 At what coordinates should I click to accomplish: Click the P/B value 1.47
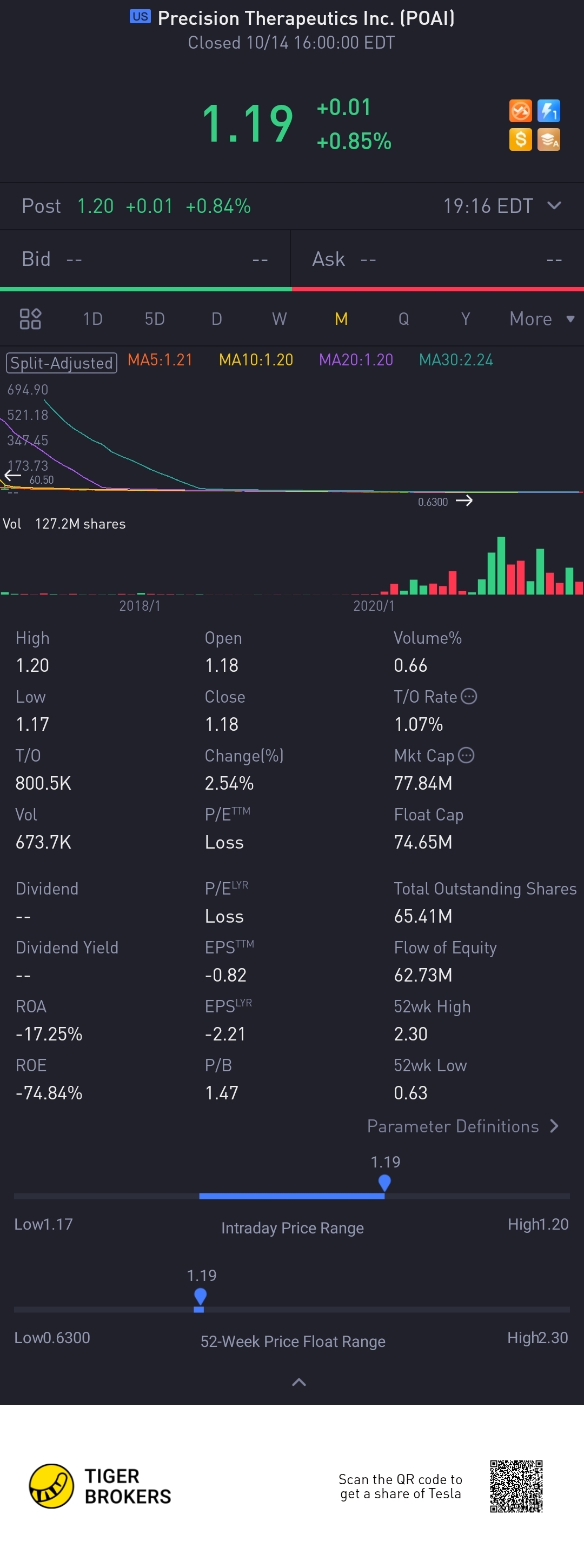pos(222,1092)
